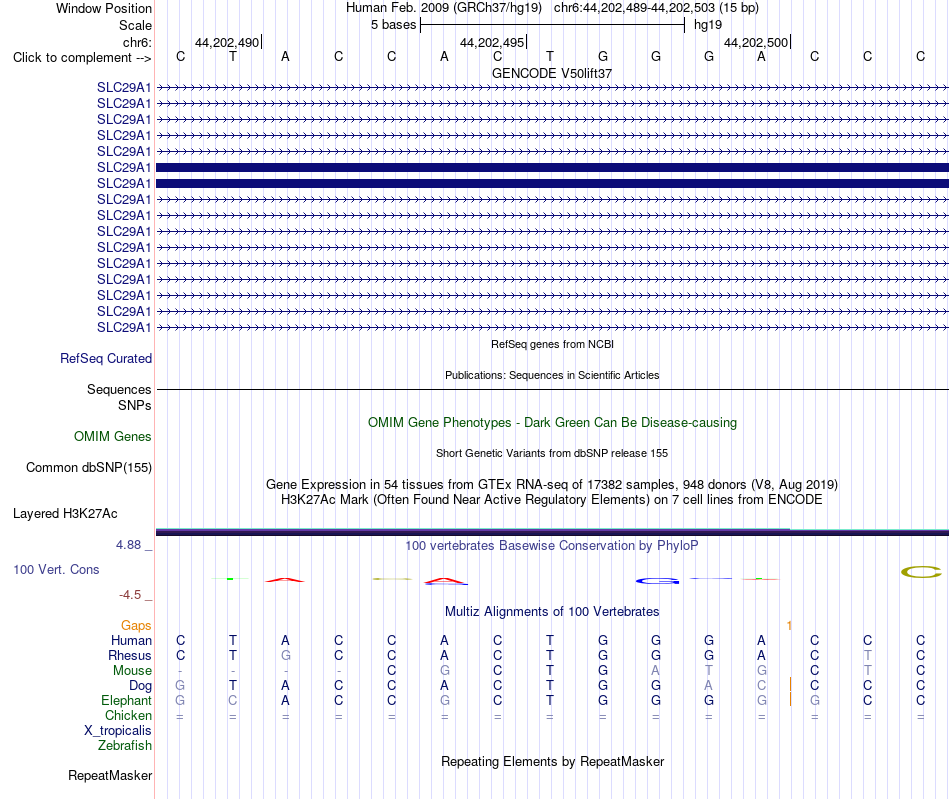Click the hg19 label beside scale bar

(x=708, y=25)
